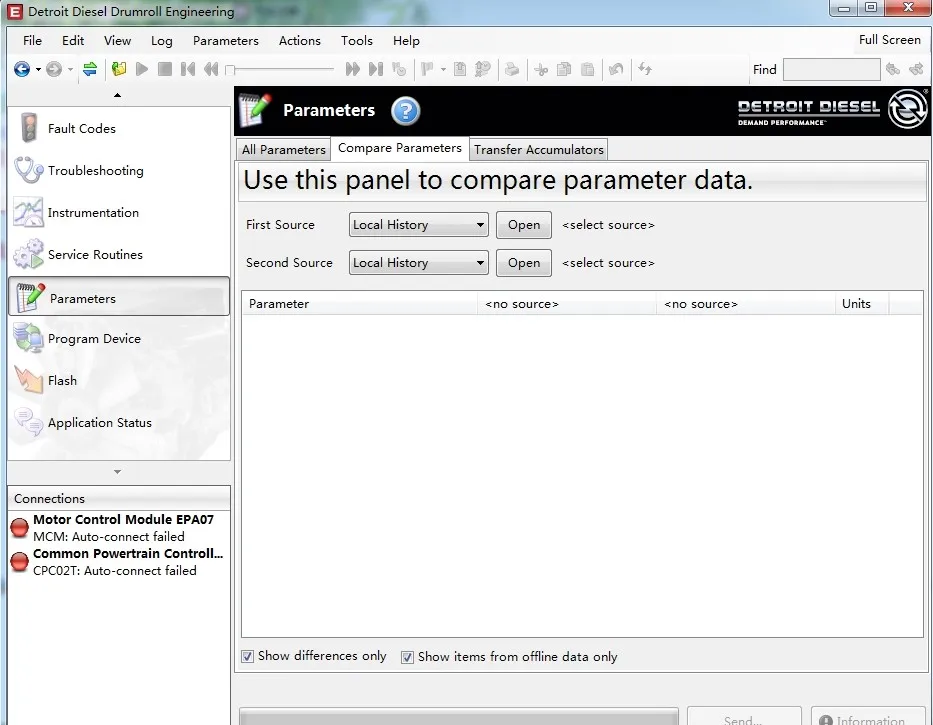Open the Tools menu

(357, 40)
